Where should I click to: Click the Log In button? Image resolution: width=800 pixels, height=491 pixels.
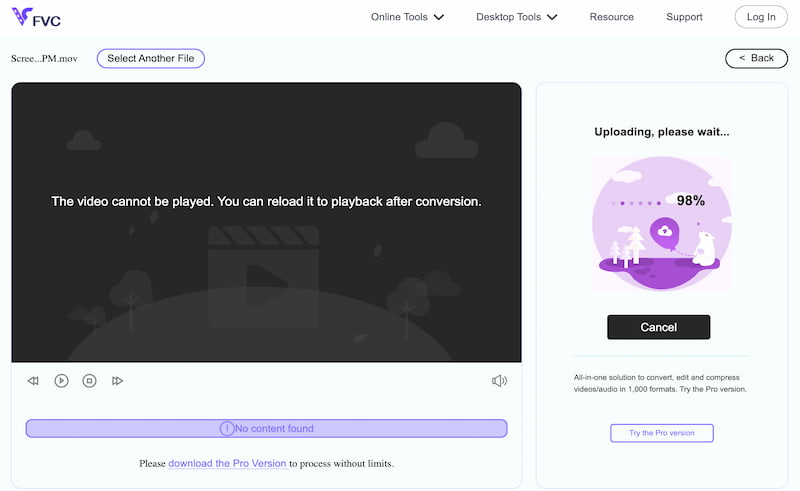point(761,17)
